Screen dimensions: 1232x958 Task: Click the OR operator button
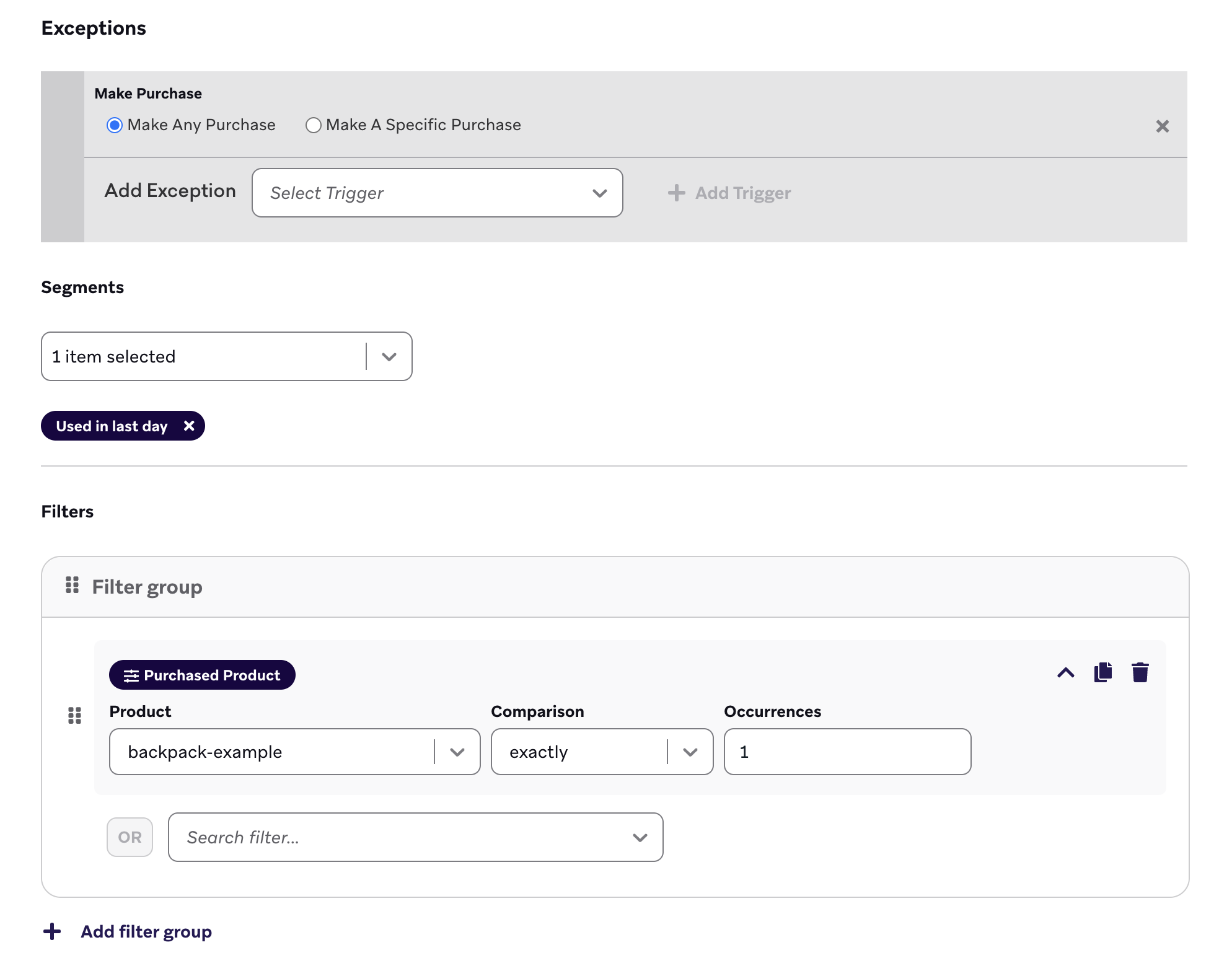(x=130, y=837)
